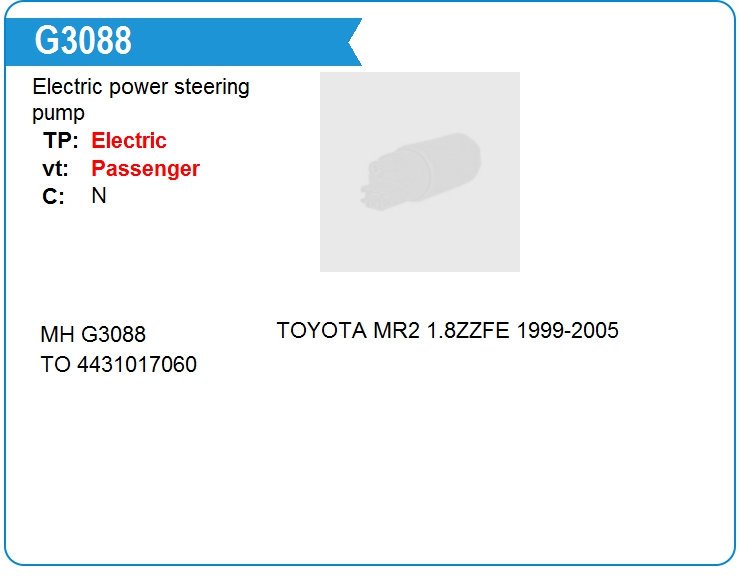
Task: Click the empty area below the references
Action: click(x=368, y=472)
